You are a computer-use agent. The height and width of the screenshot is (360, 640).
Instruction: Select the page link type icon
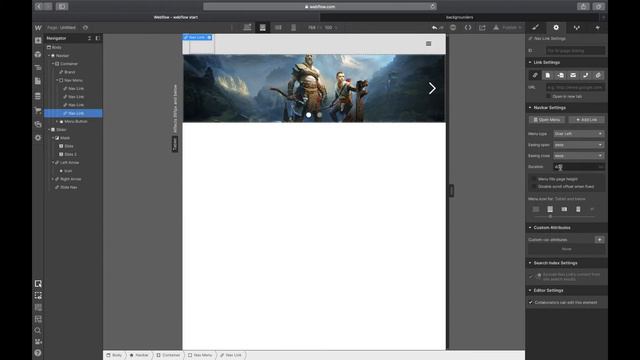coord(548,76)
